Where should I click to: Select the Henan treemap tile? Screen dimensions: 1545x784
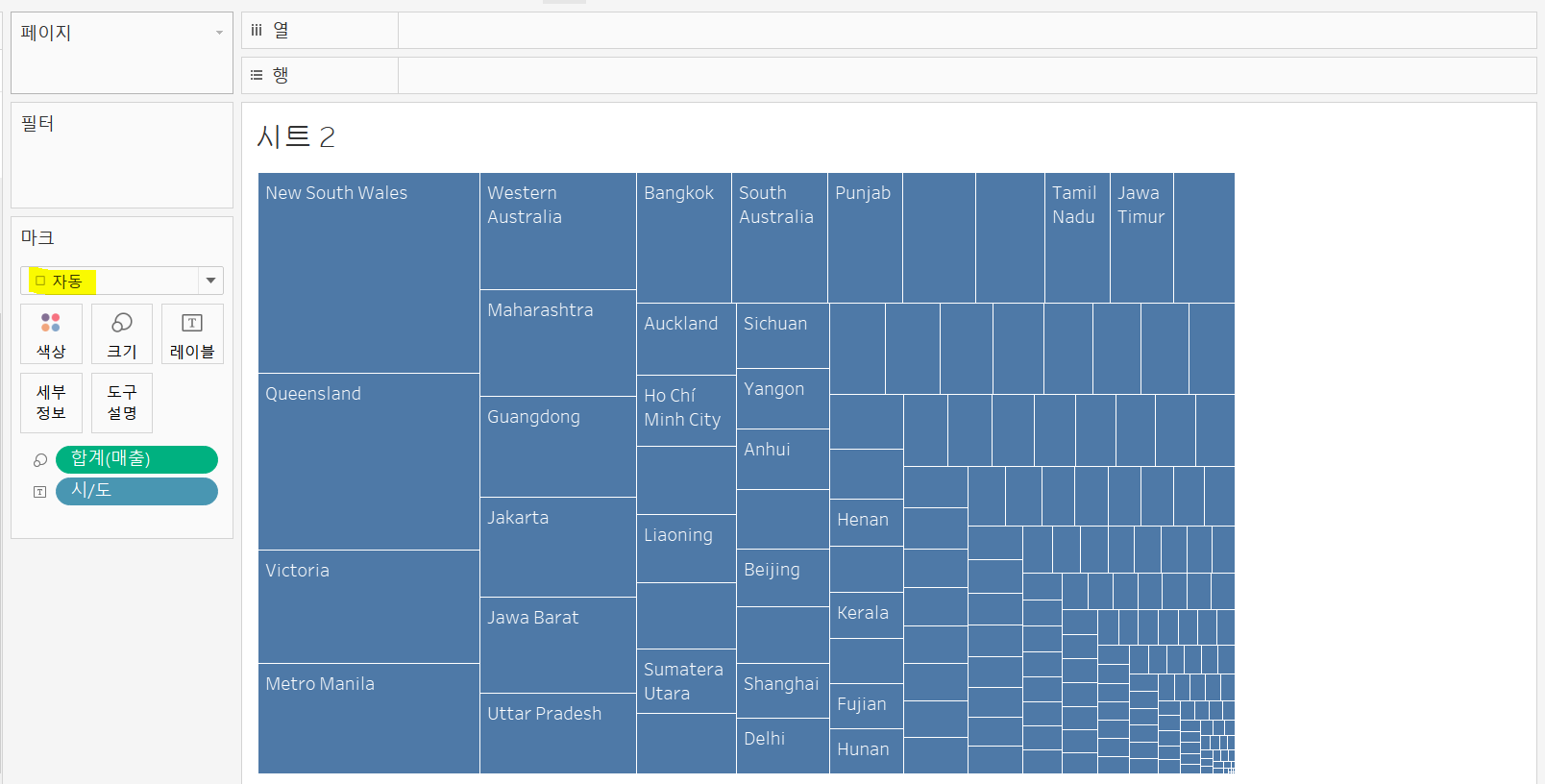coord(867,523)
